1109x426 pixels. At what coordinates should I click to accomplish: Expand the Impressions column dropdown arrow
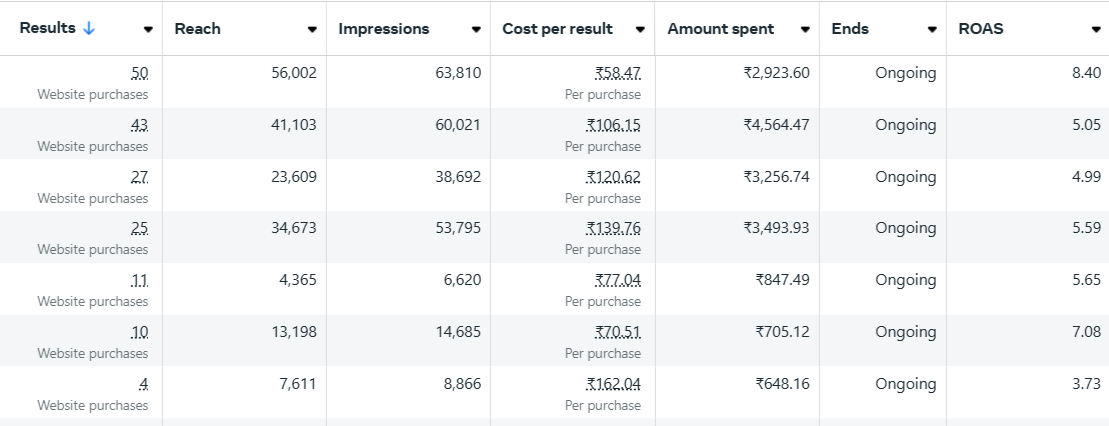click(x=476, y=30)
